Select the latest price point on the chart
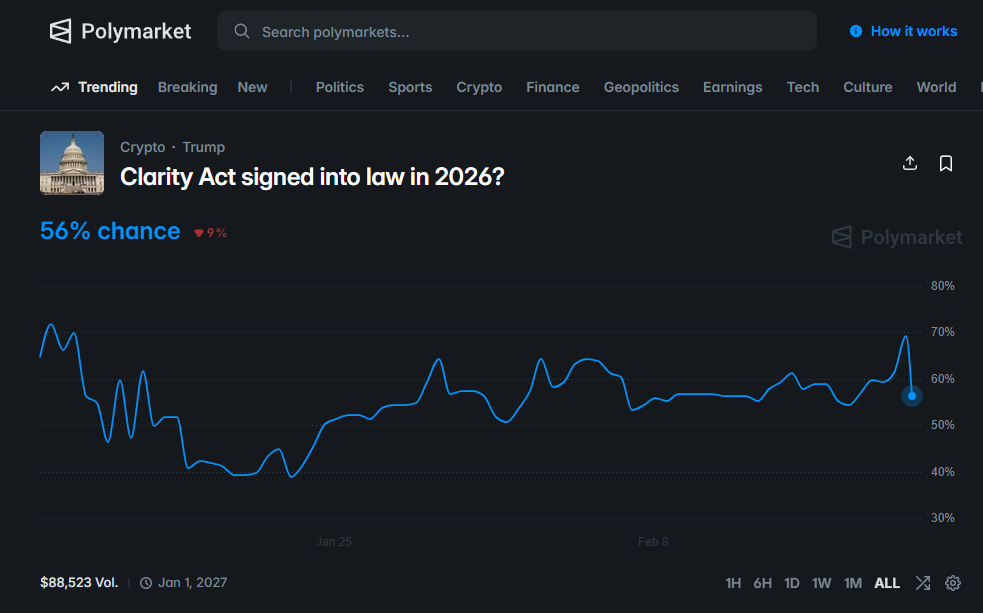 click(x=911, y=396)
